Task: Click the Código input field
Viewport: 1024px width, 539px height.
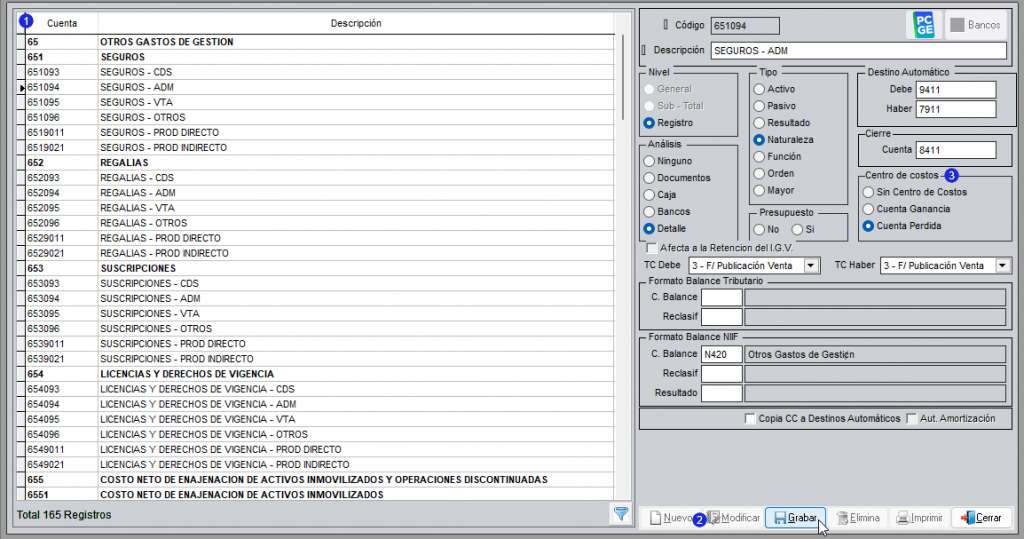Action: coord(745,25)
